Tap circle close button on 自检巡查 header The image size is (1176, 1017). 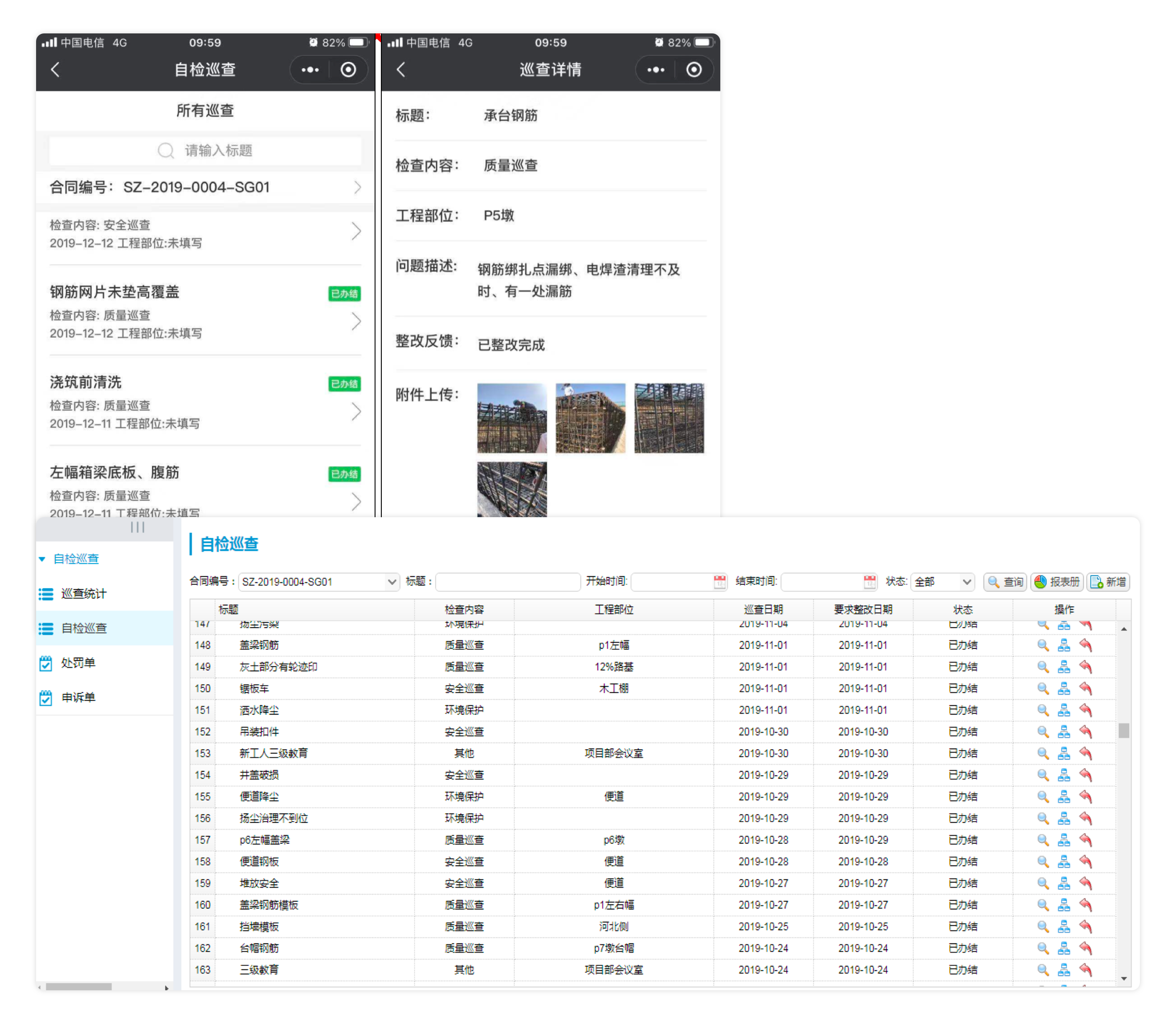348,70
